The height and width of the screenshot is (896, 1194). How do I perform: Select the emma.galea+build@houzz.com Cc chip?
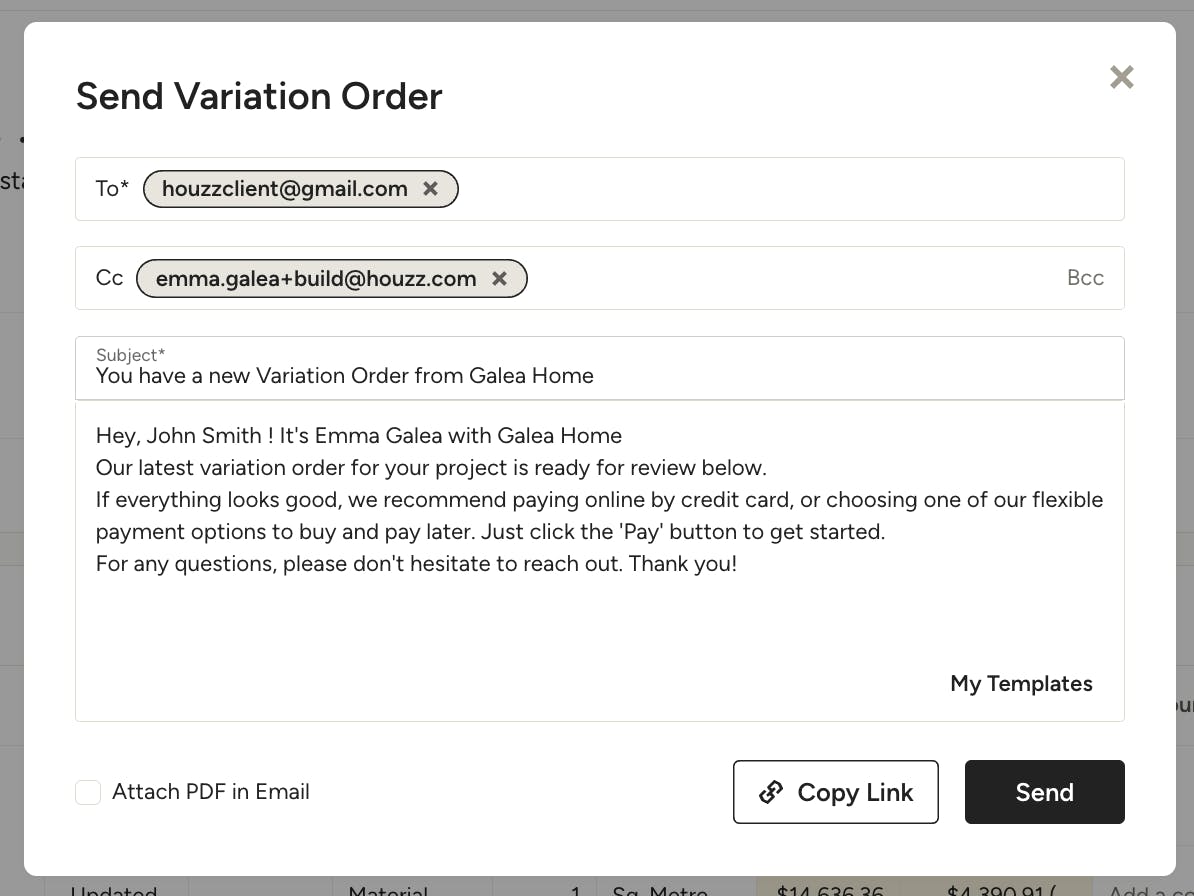point(316,279)
